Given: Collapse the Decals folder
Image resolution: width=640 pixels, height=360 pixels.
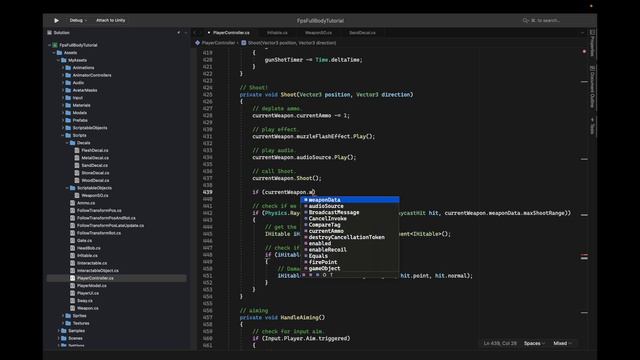Looking at the screenshot, I should [67, 143].
